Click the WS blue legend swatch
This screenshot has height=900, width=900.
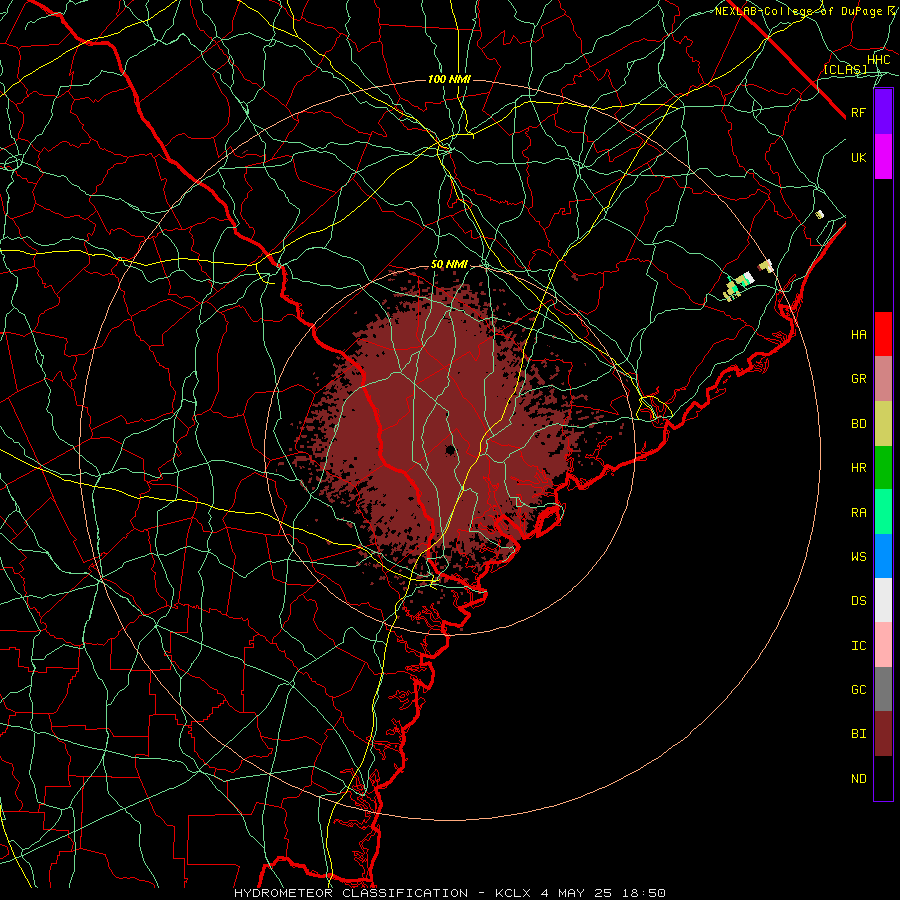883,556
